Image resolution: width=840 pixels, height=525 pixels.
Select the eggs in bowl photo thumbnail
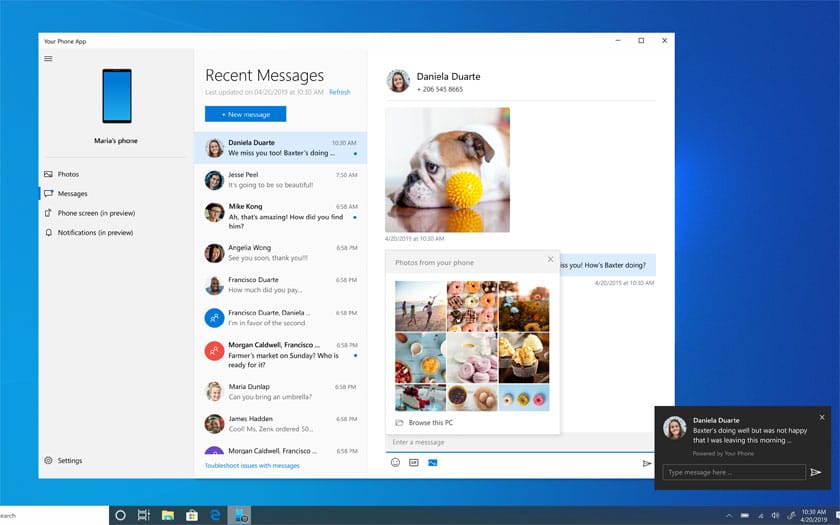click(x=472, y=398)
